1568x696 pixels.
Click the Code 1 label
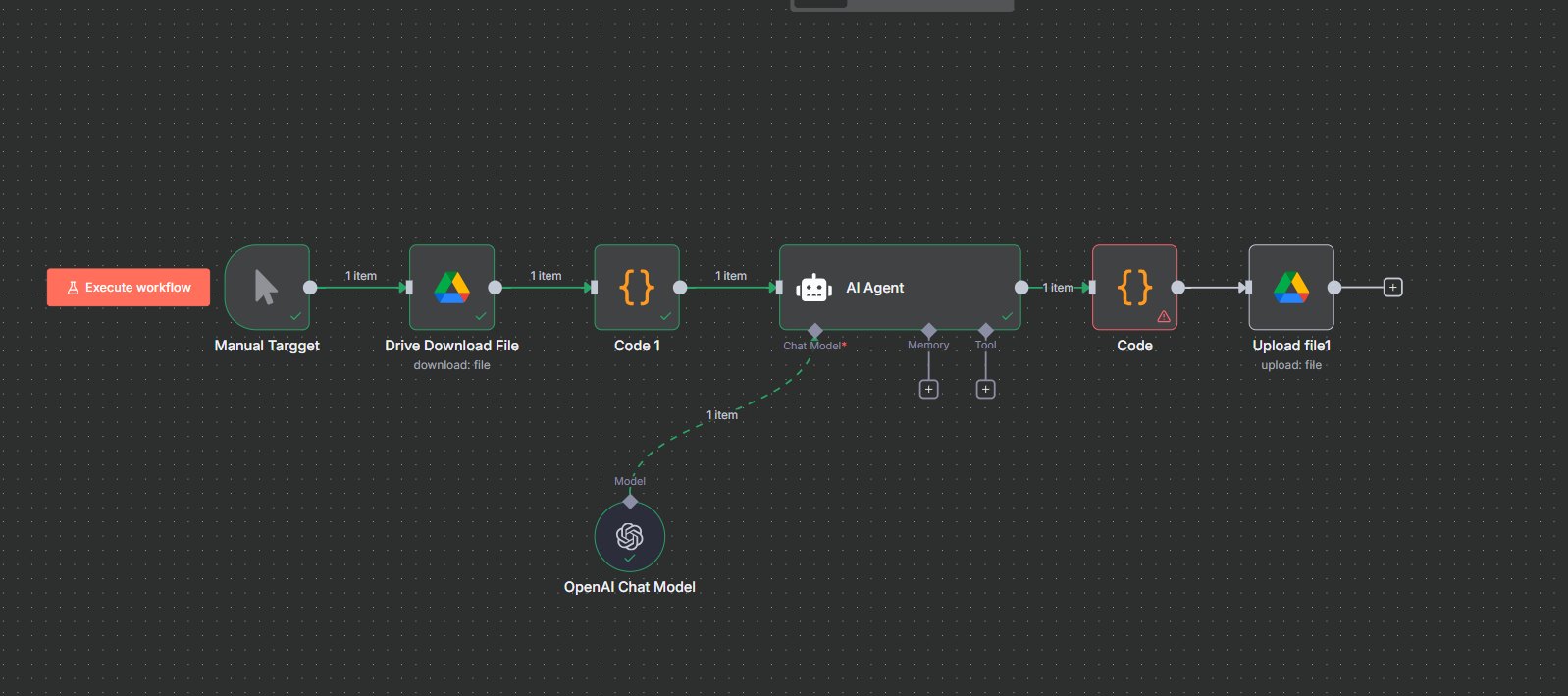click(x=637, y=346)
